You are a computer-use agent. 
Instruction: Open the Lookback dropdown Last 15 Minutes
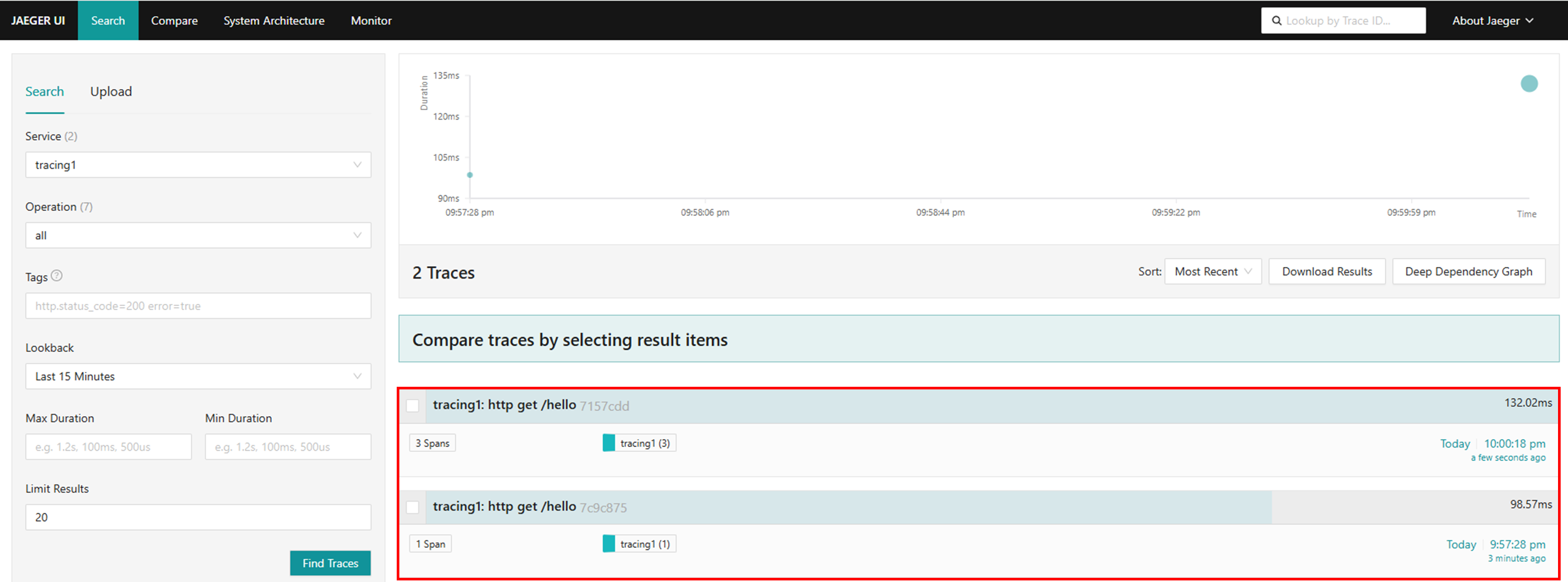pyautogui.click(x=198, y=376)
